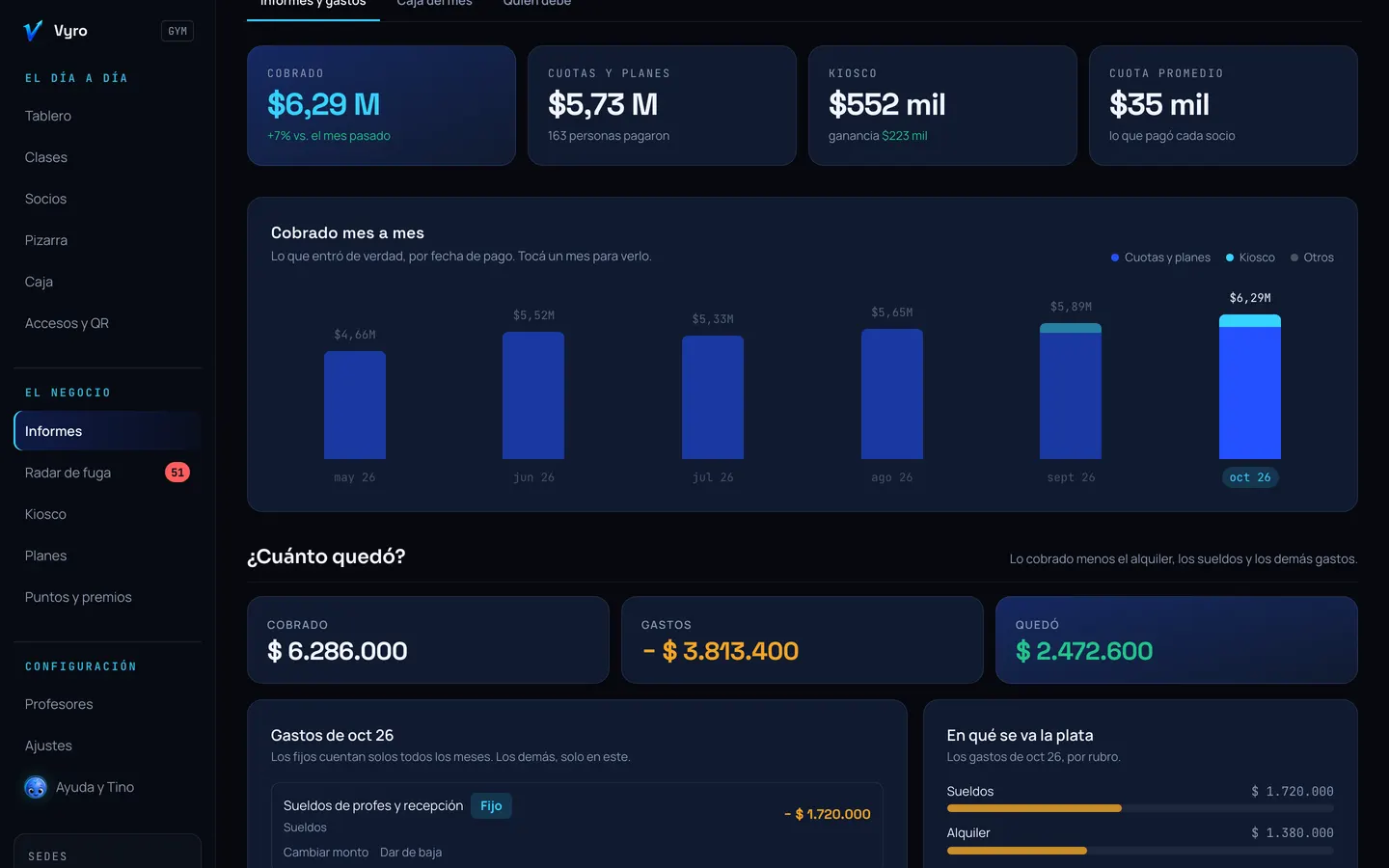
Task: Open Accesos y QR
Action: (x=107, y=323)
